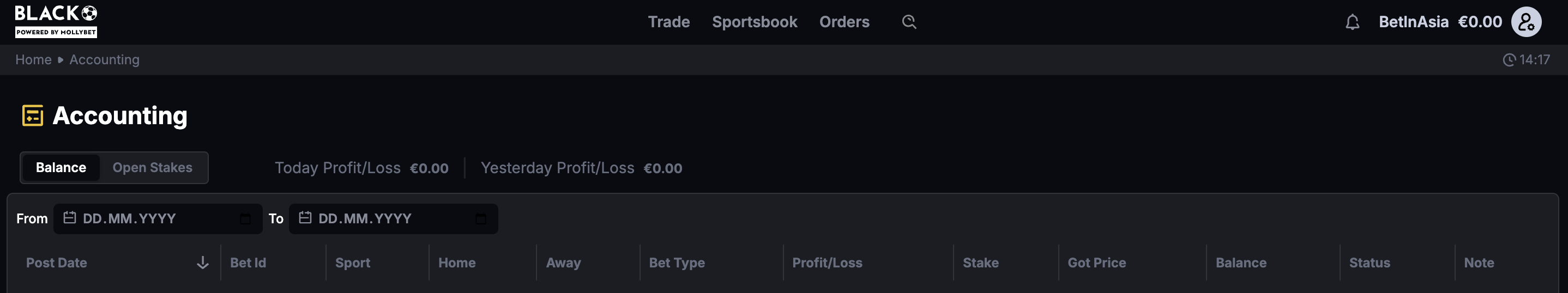Click the Accounting breadcrumb link
This screenshot has width=1568, height=293.
point(104,59)
